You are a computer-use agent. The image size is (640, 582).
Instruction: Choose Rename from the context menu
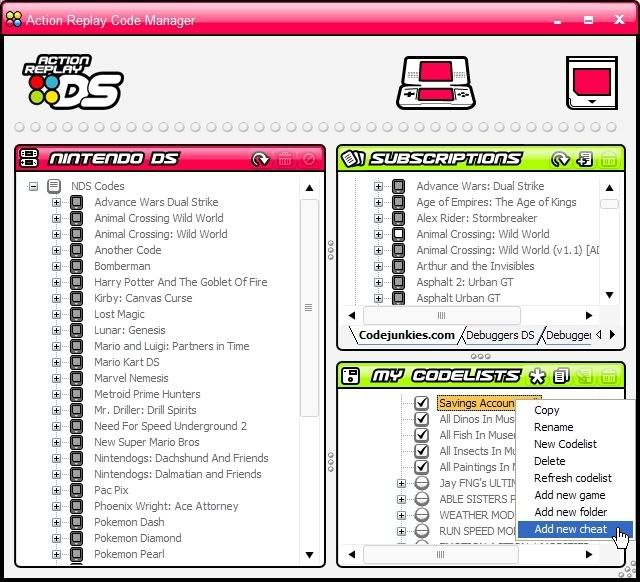pos(575,427)
